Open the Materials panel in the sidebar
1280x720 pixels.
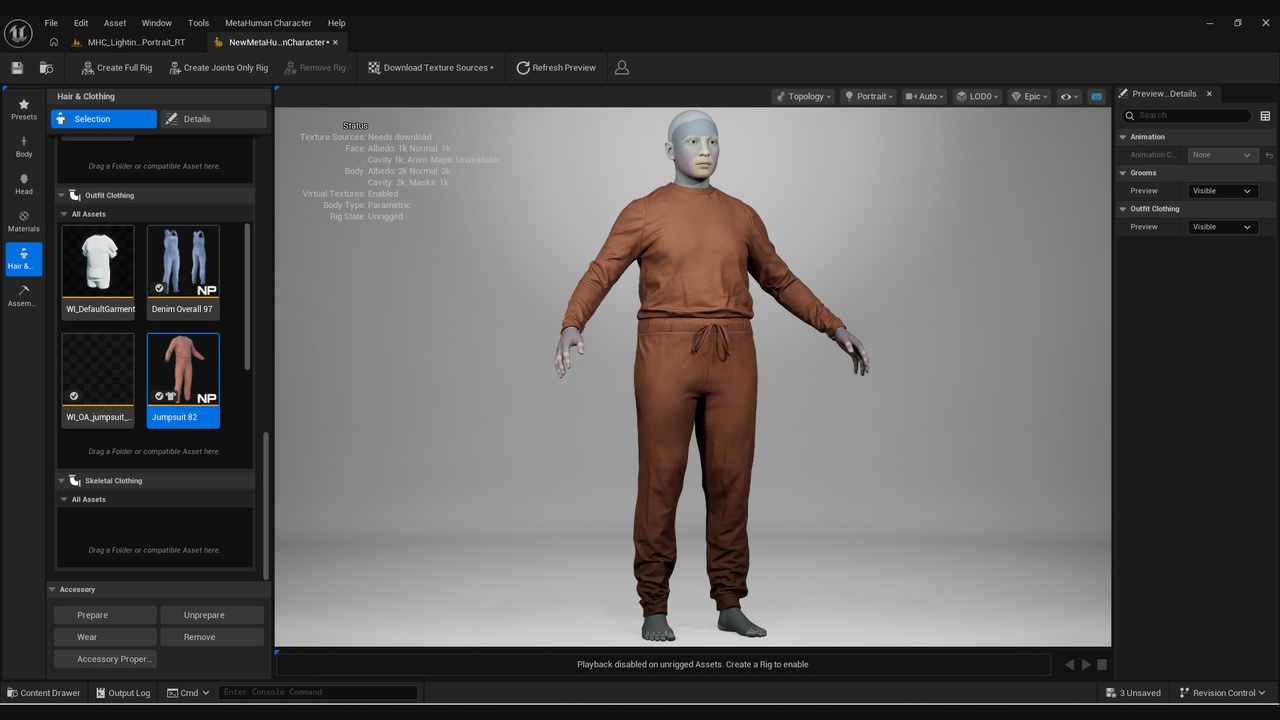tap(24, 221)
